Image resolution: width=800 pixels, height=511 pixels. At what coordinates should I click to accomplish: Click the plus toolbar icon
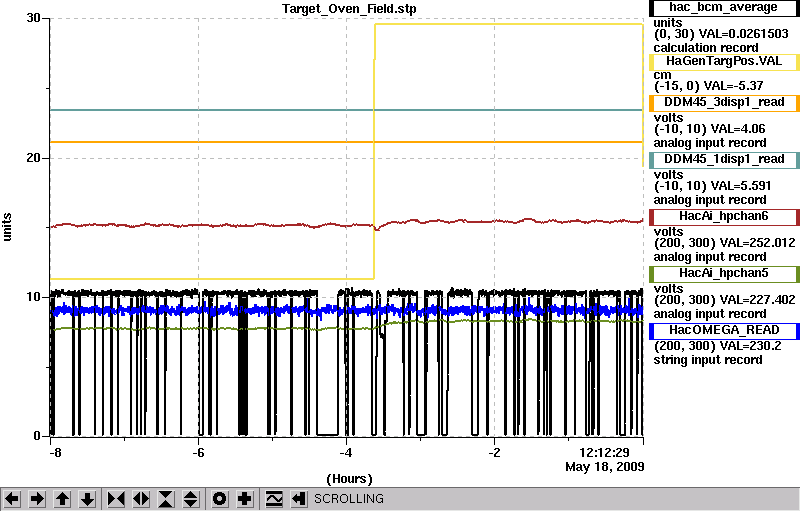coord(245,499)
